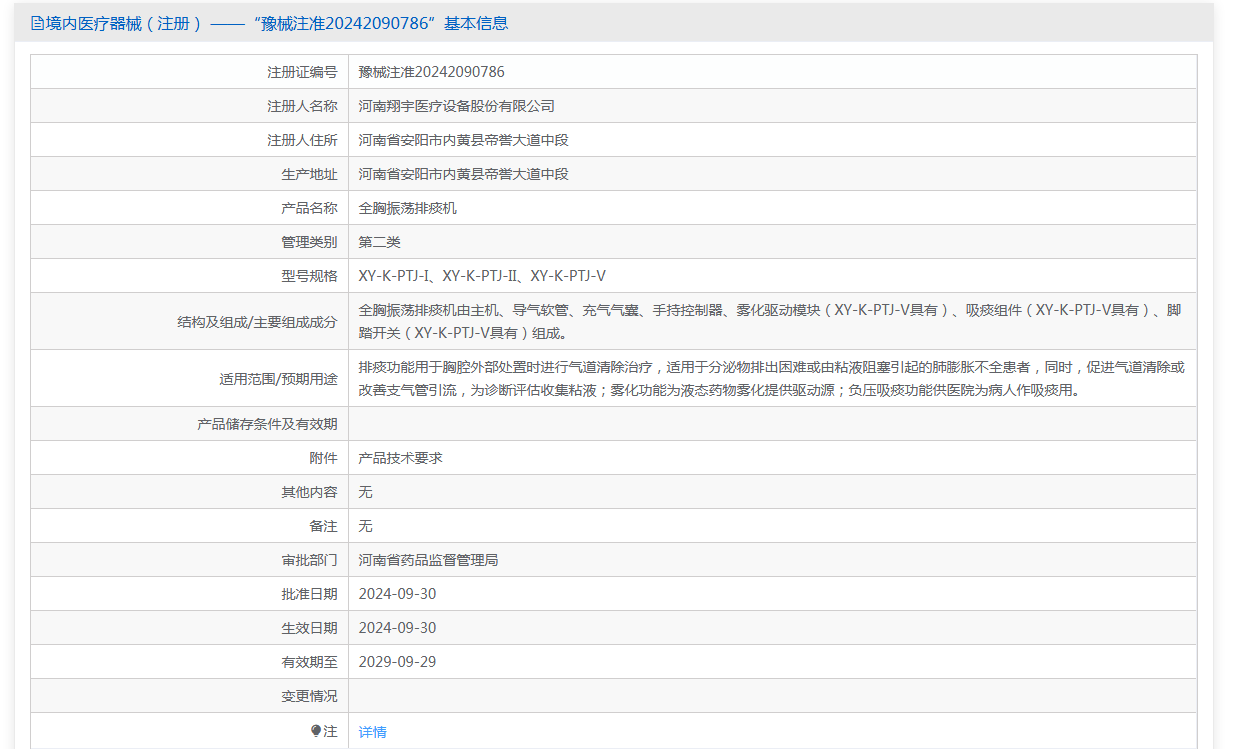Select the 批准日期 value 2024-09-30
This screenshot has height=749, width=1257.
398,594
